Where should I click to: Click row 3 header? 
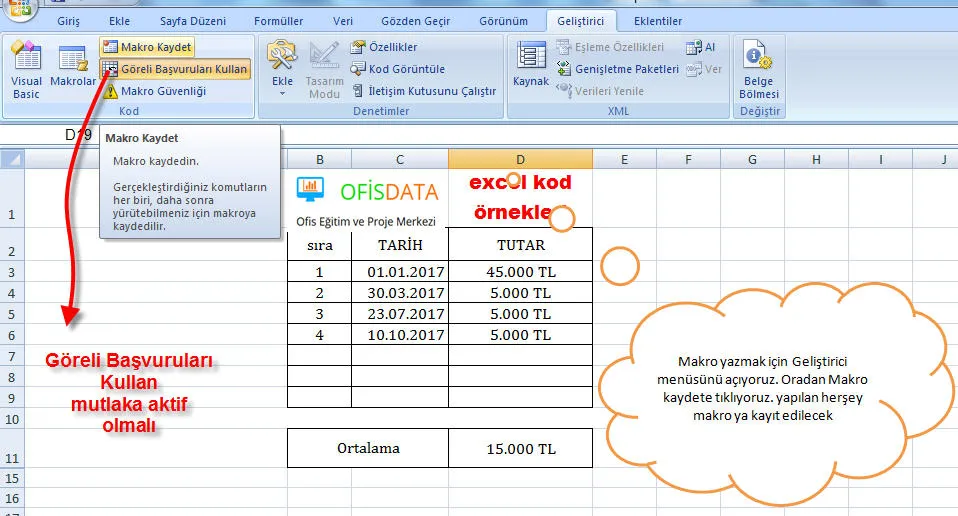(x=12, y=272)
